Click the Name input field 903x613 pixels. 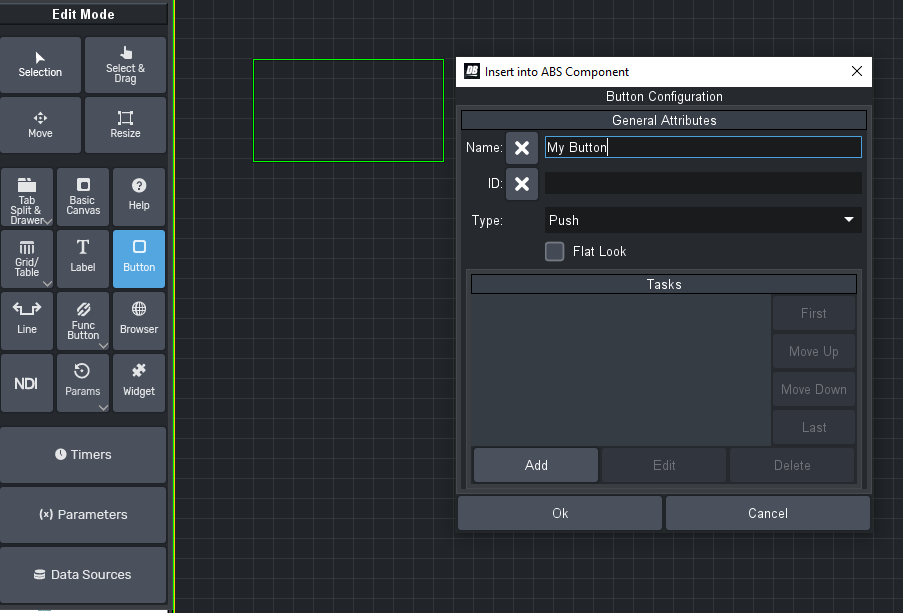coord(703,147)
